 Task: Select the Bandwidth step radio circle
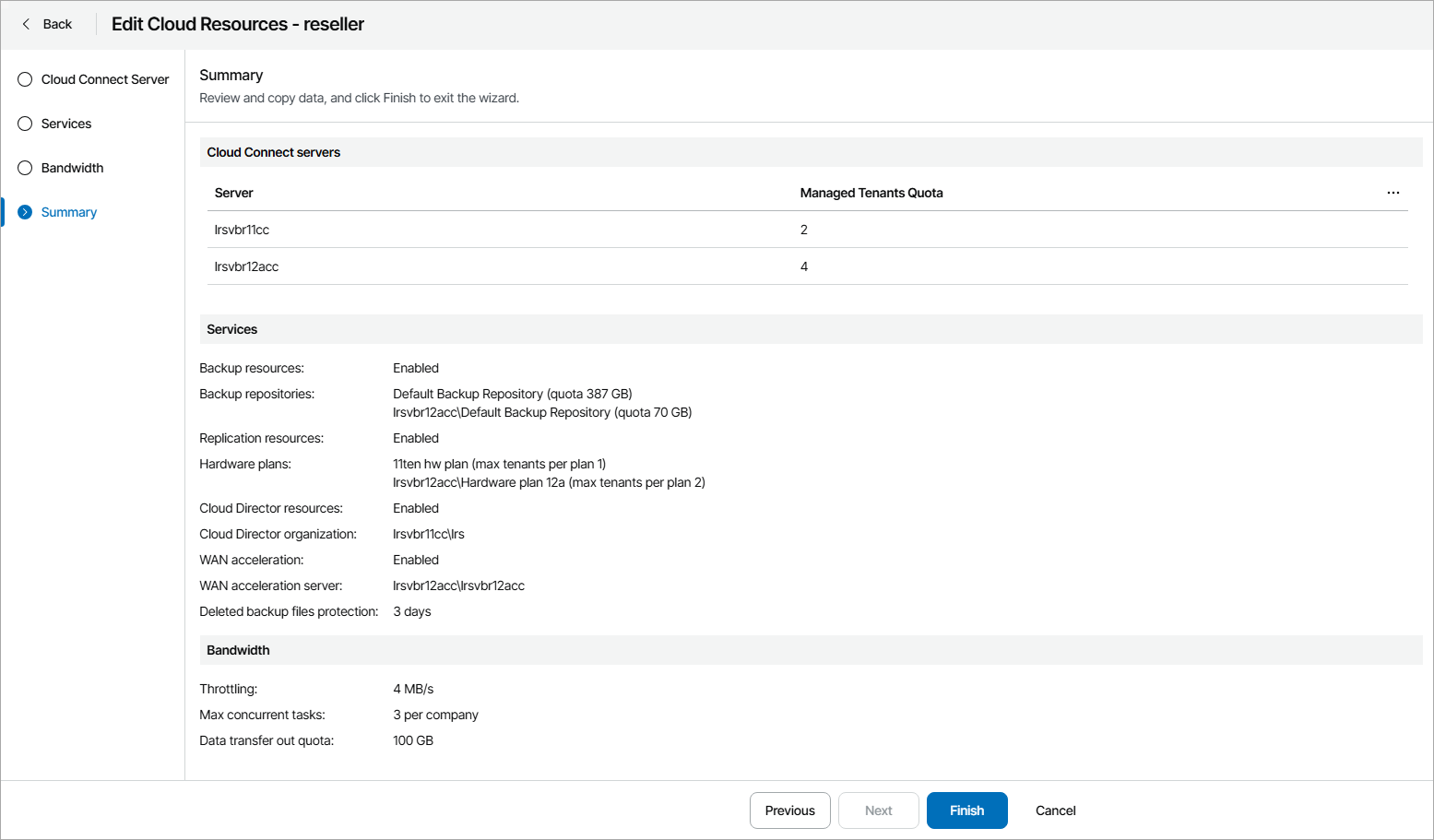[25, 168]
